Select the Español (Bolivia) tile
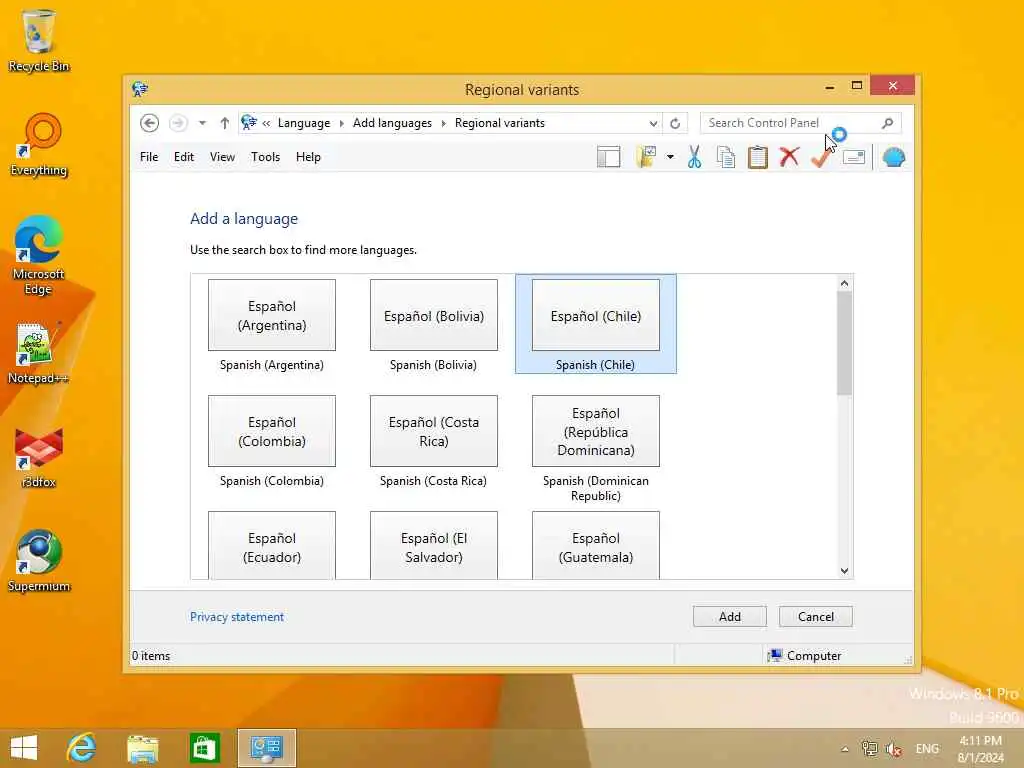1024x768 pixels. (434, 315)
